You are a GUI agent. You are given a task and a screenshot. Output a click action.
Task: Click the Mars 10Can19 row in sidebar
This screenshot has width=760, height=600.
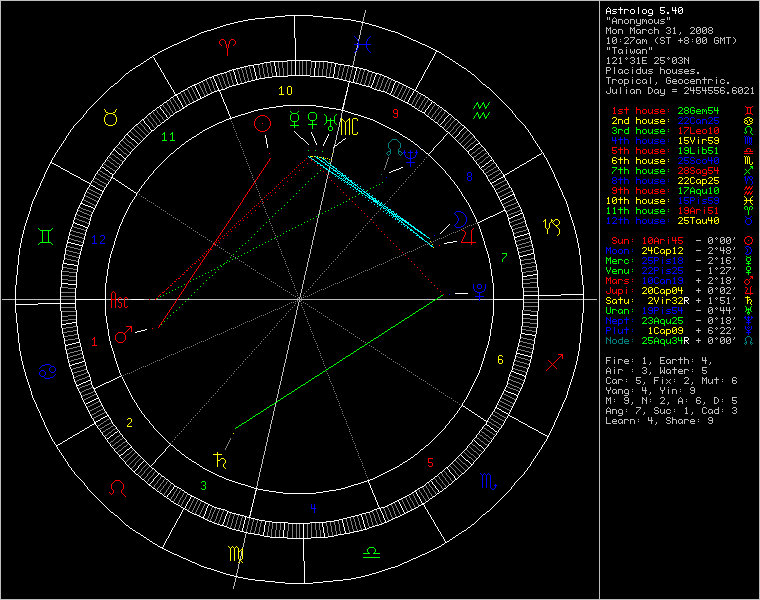click(x=679, y=281)
